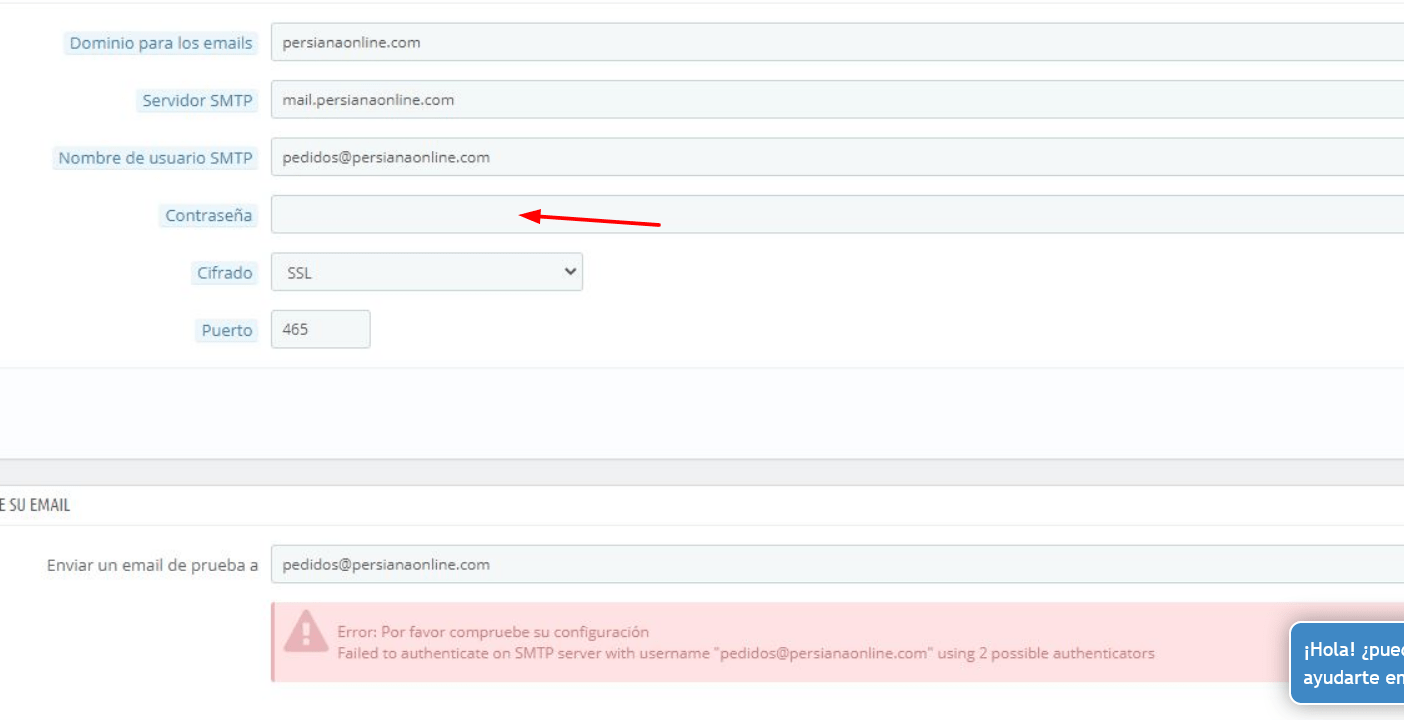Screen dimensions: 1404x720
Task: Open the Cifrado SSL dropdown
Action: tap(427, 272)
